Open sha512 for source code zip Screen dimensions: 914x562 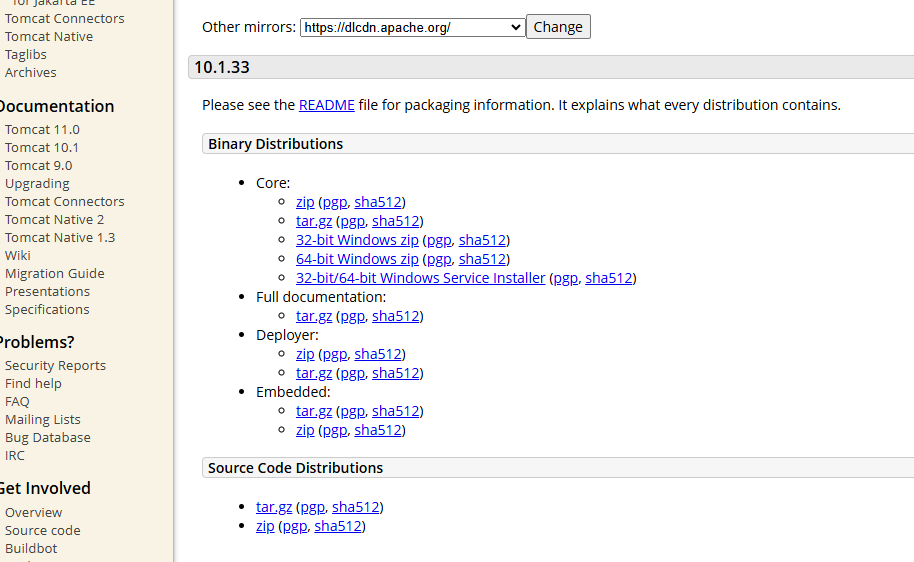(x=338, y=526)
